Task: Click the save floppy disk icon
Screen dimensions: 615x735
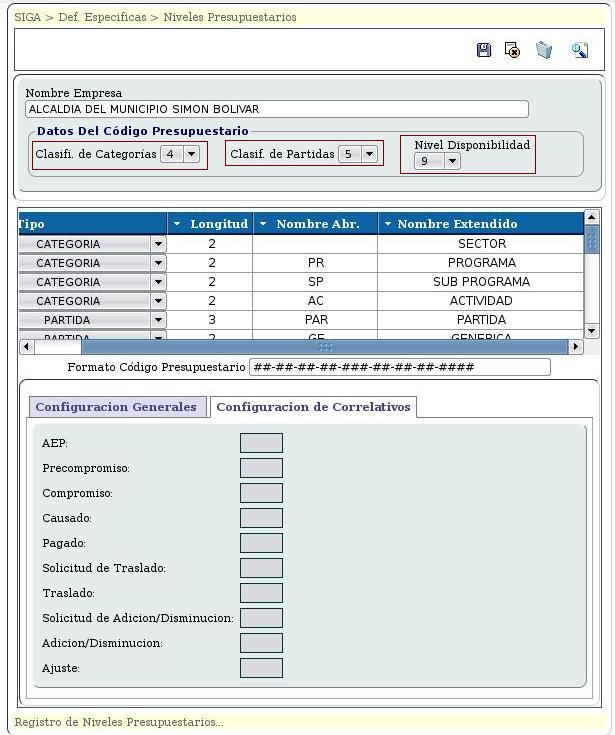Action: (484, 50)
